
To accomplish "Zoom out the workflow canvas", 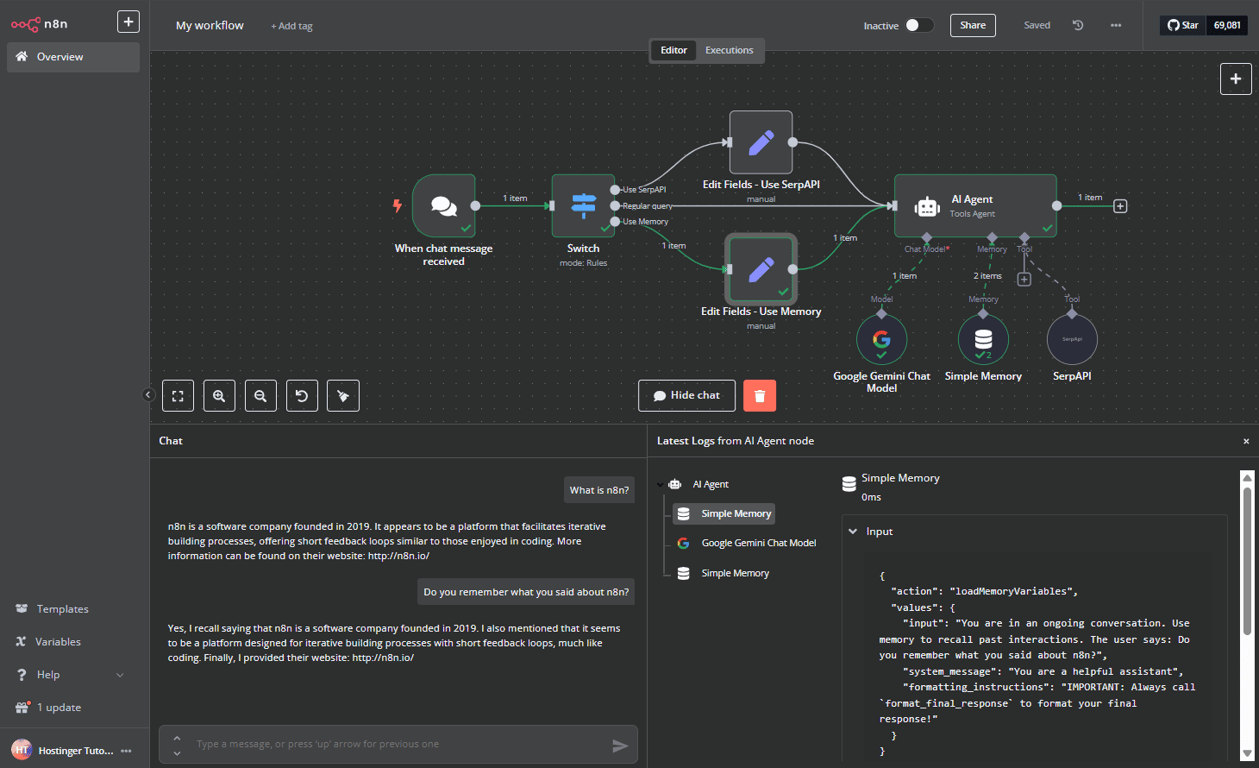I will (260, 395).
